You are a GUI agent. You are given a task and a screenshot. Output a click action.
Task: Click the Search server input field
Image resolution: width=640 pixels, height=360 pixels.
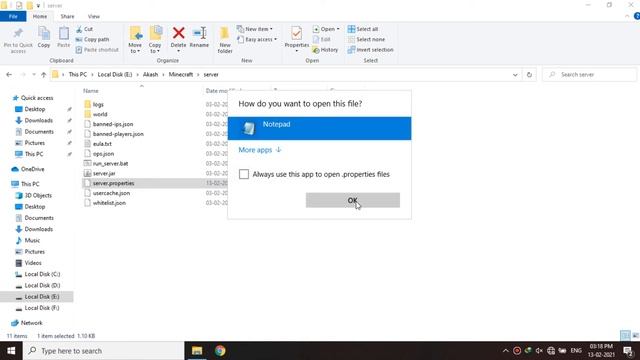click(589, 75)
